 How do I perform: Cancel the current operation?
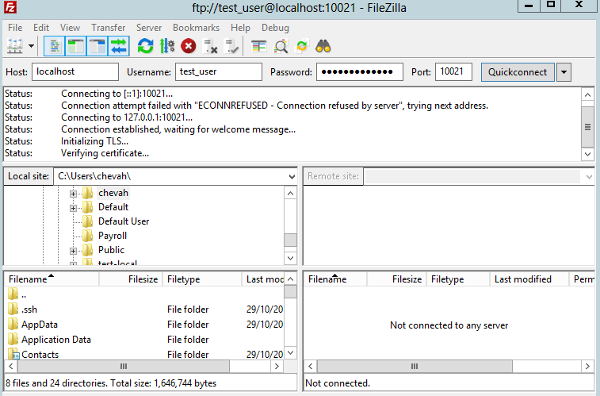(x=189, y=46)
